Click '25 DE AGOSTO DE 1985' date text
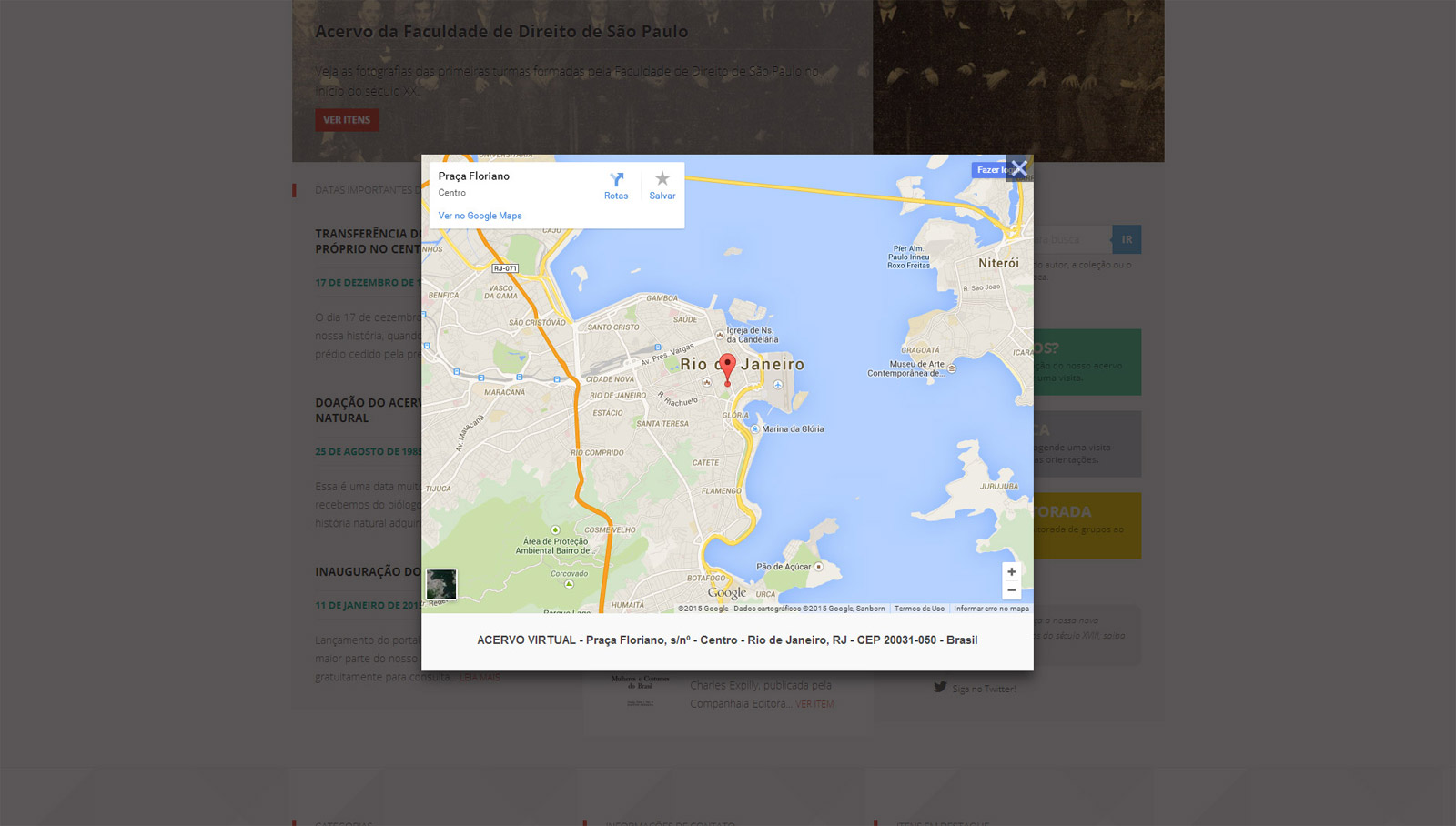 (x=369, y=451)
